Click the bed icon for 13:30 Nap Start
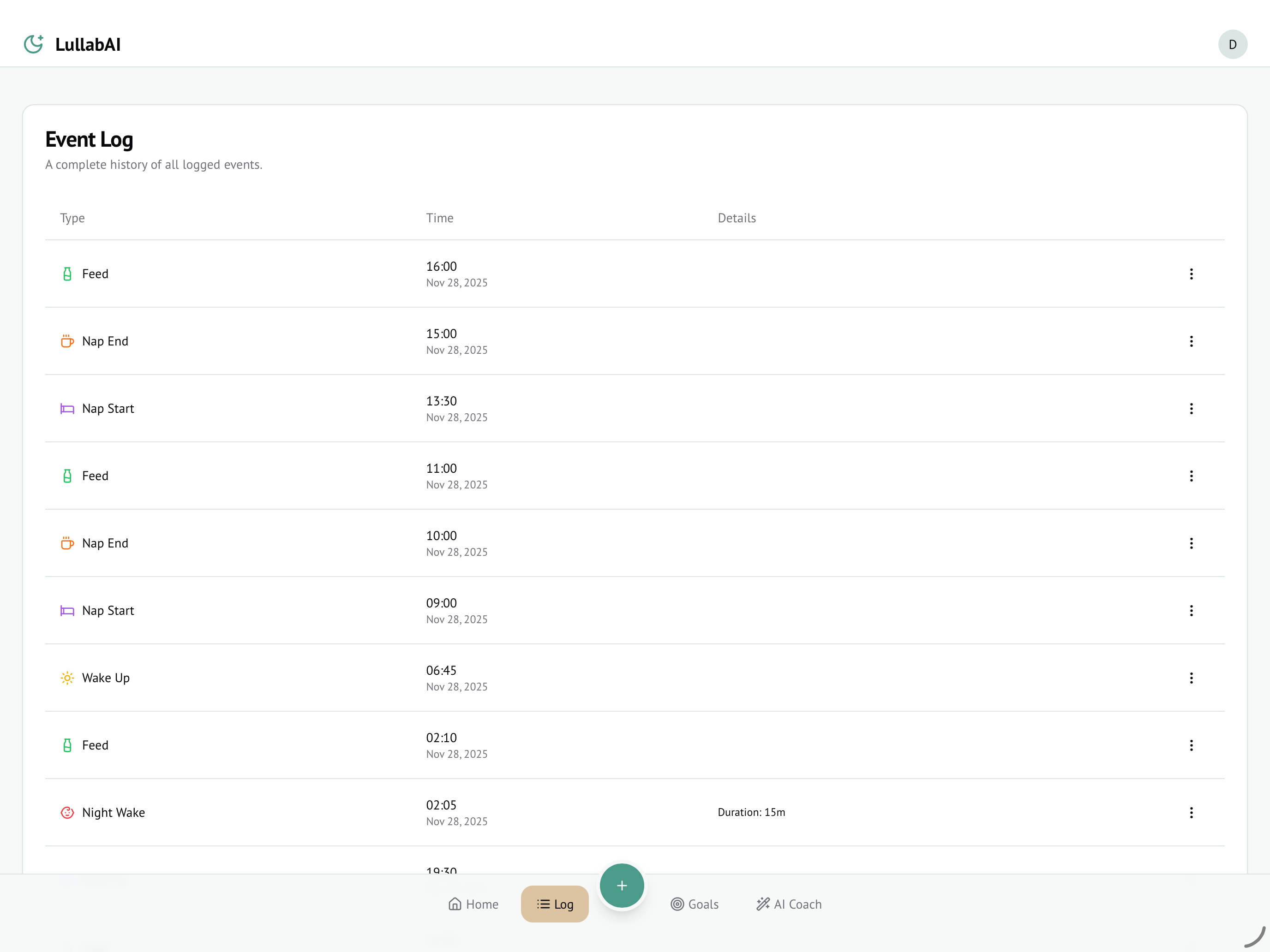 pos(67,409)
